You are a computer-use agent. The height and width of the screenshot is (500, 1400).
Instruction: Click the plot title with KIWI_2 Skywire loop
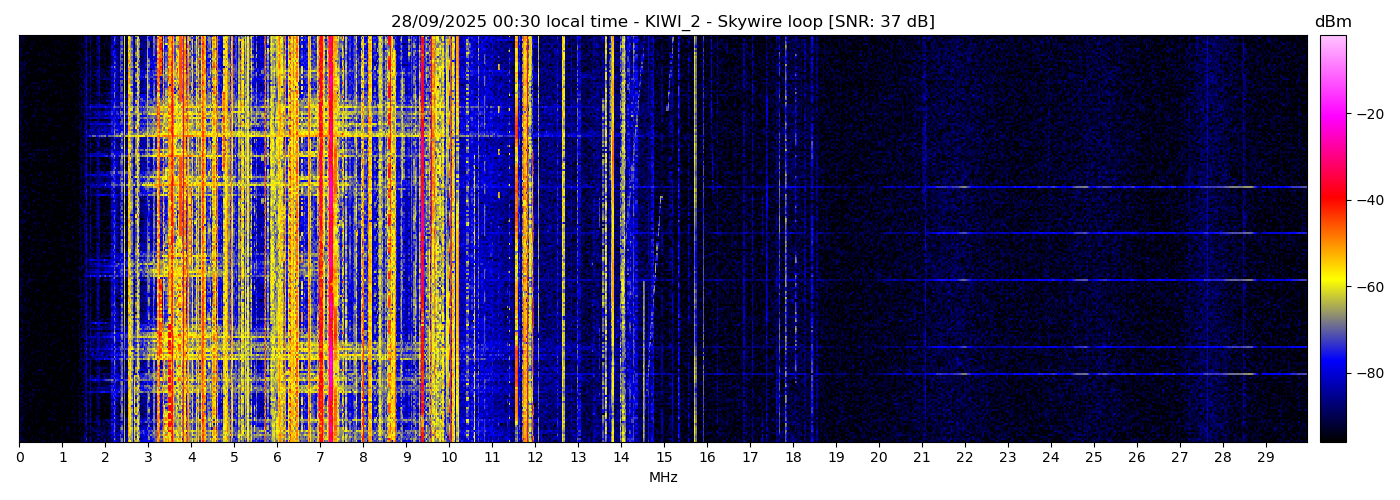(x=662, y=22)
